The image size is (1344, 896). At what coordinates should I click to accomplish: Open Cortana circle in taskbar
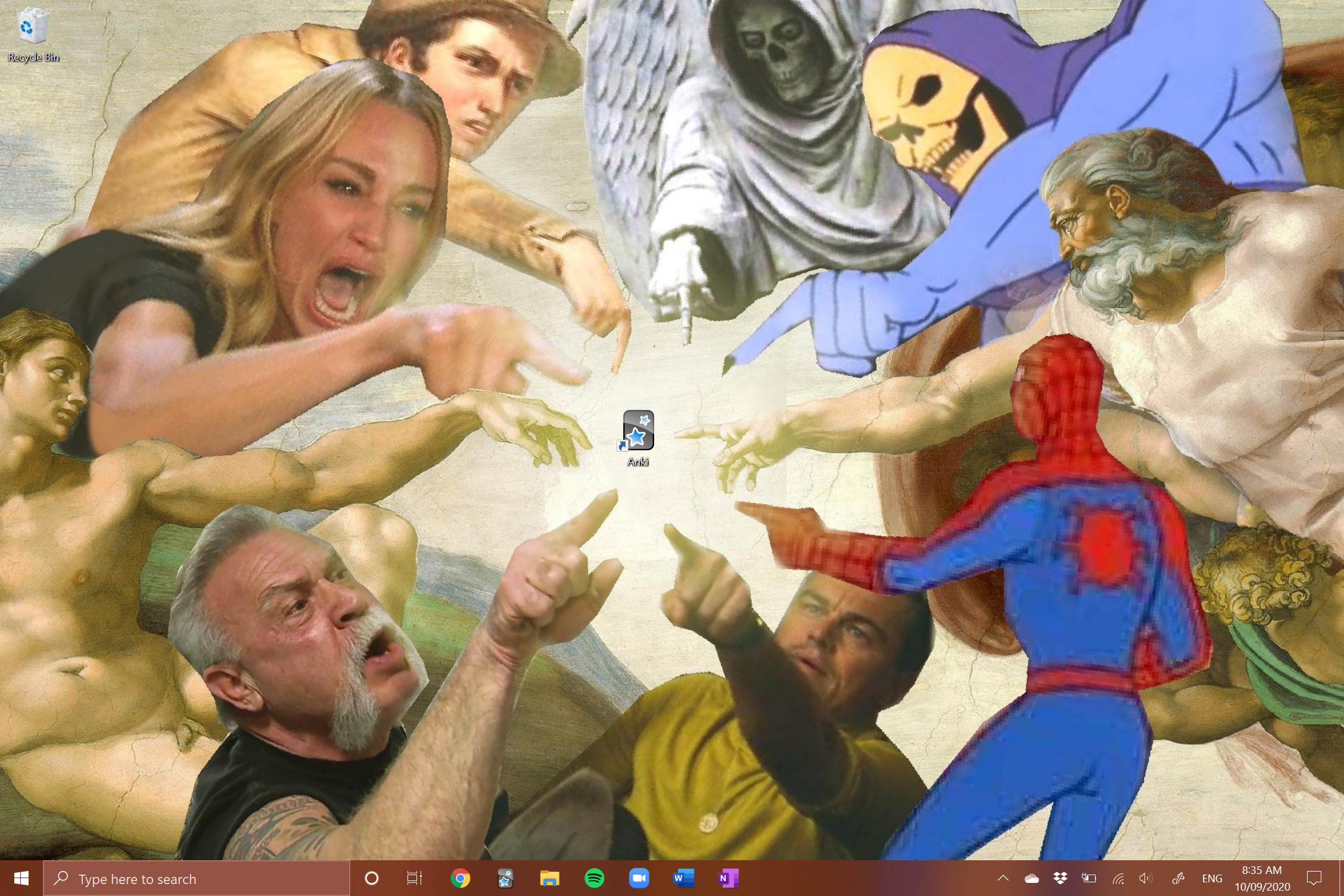point(371,878)
